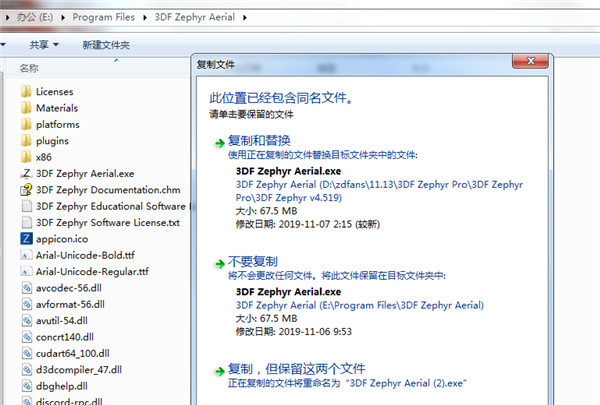Choose 复制，但保留这两个文件 option
Image resolution: width=600 pixels, height=405 pixels.
click(x=297, y=369)
